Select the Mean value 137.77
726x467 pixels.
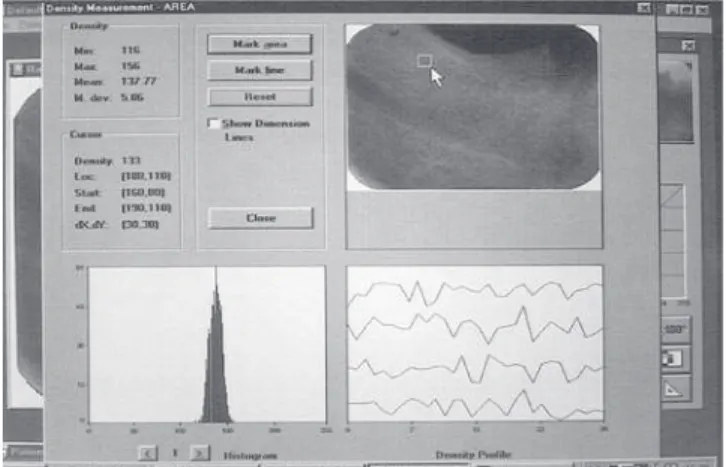click(138, 81)
